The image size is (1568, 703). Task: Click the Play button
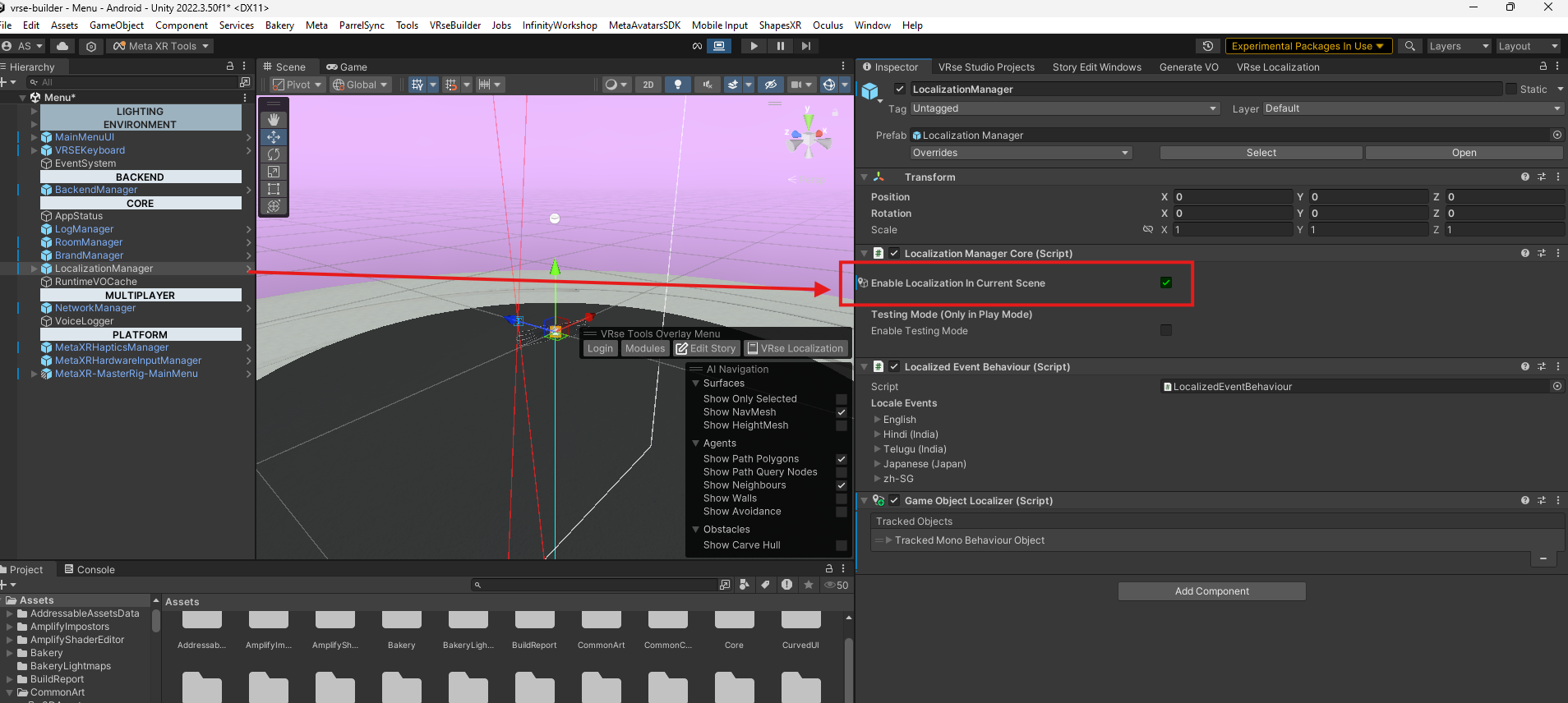pyautogui.click(x=754, y=46)
